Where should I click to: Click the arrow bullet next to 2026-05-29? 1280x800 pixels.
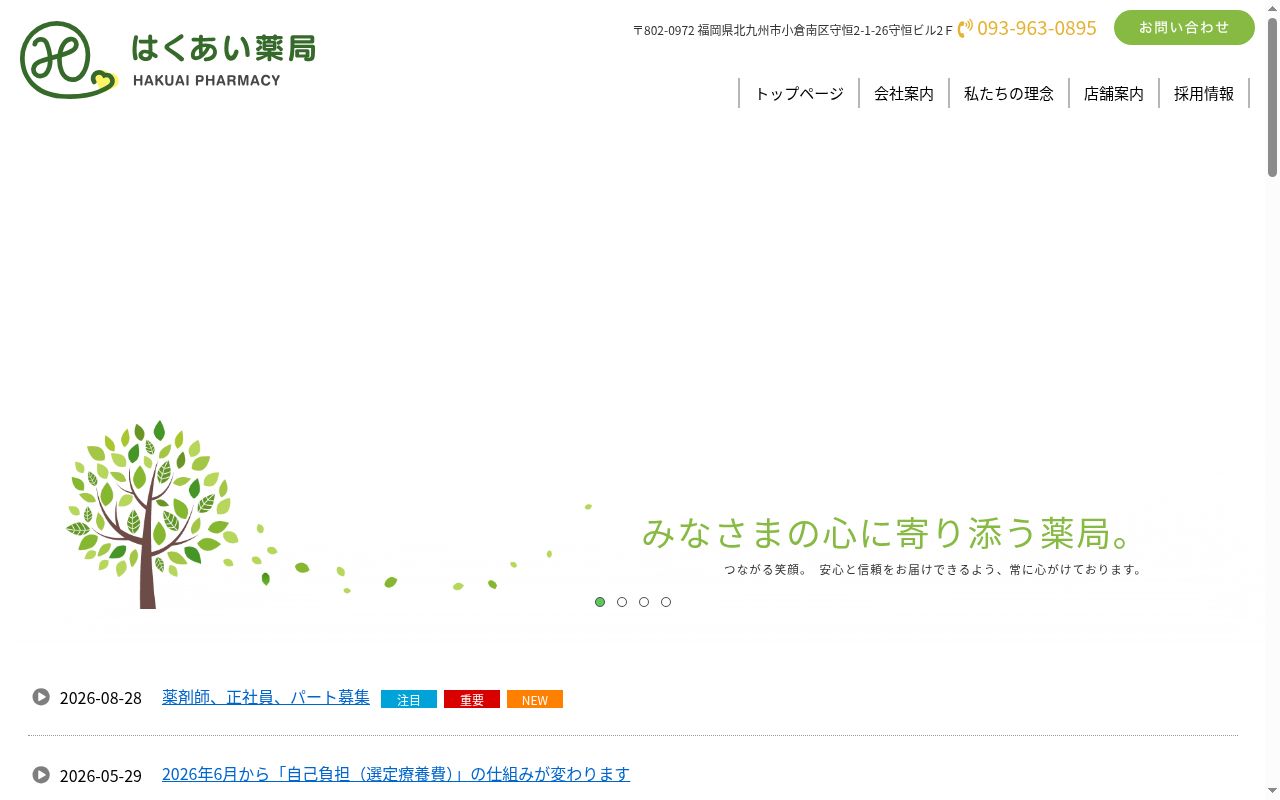41,775
